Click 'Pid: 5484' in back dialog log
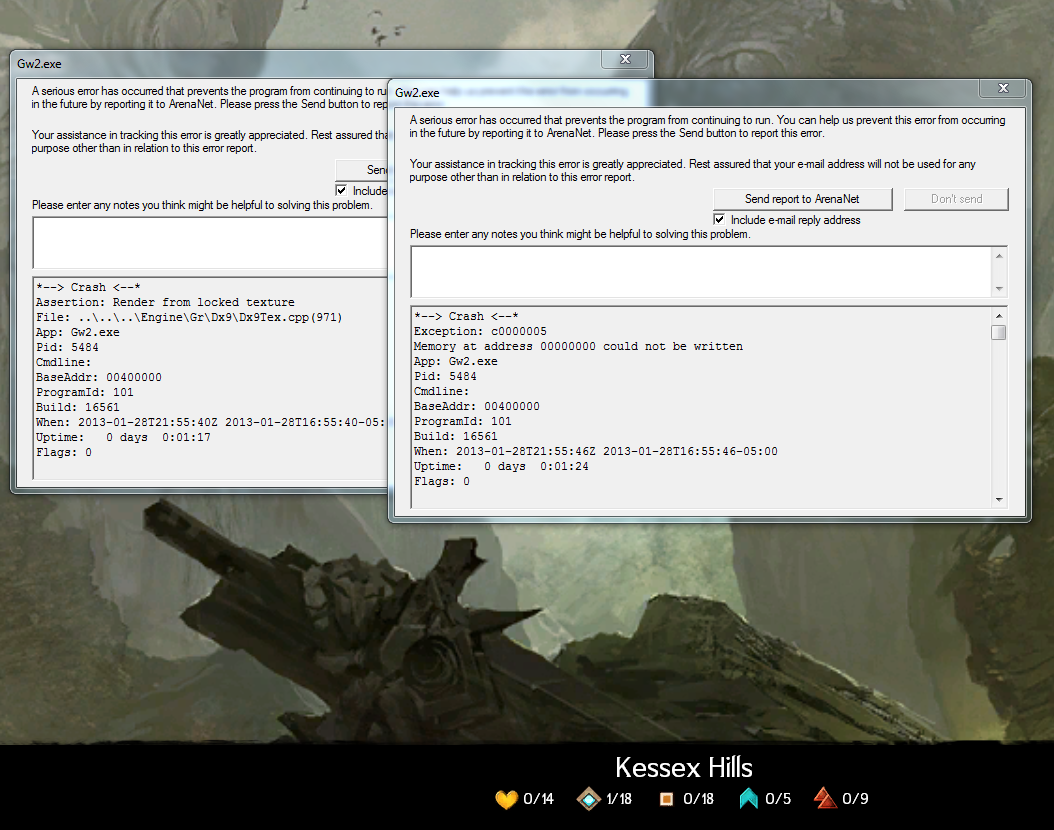 point(67,347)
